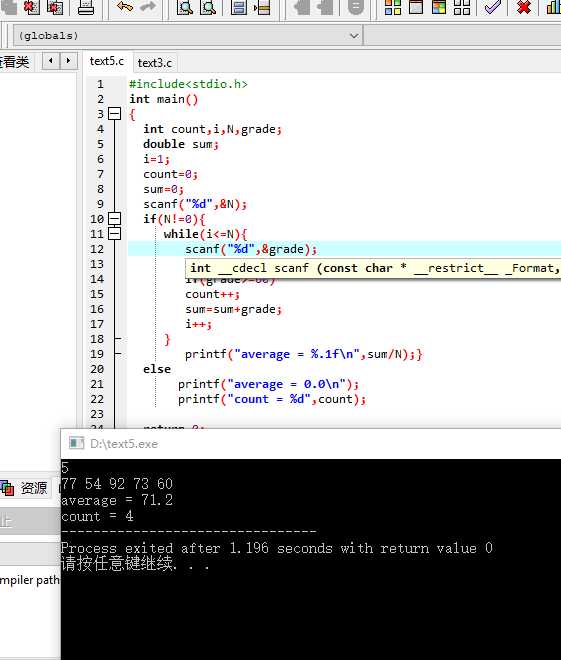Collapse the code fold at line 3
This screenshot has height=660, width=561.
pyautogui.click(x=114, y=114)
